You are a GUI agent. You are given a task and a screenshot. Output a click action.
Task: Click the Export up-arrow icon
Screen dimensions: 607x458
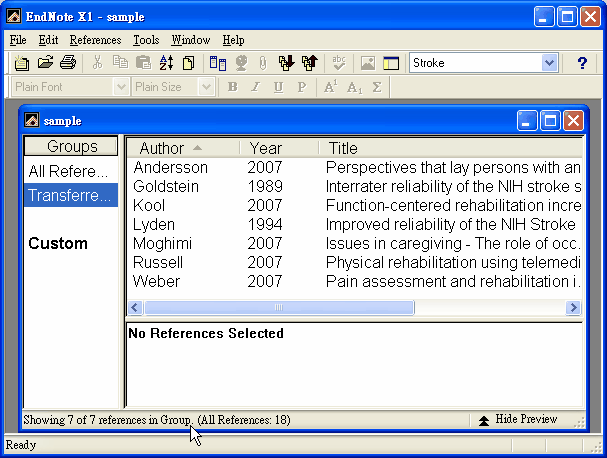309,63
